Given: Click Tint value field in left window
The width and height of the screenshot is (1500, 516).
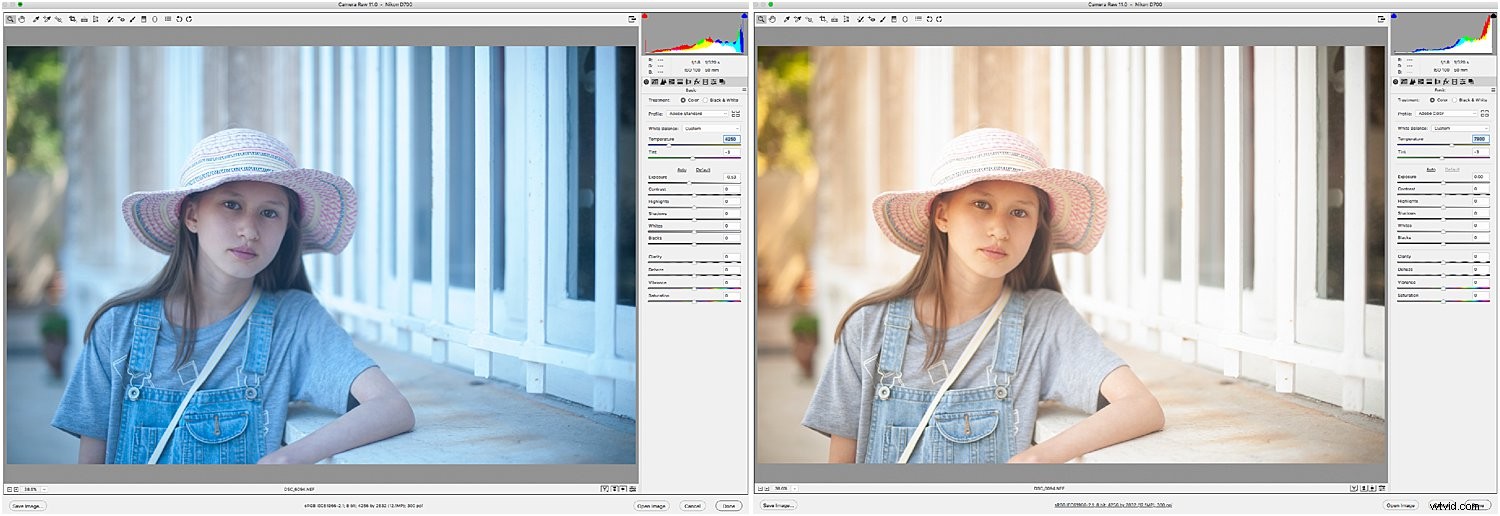Looking at the screenshot, I should pos(732,152).
